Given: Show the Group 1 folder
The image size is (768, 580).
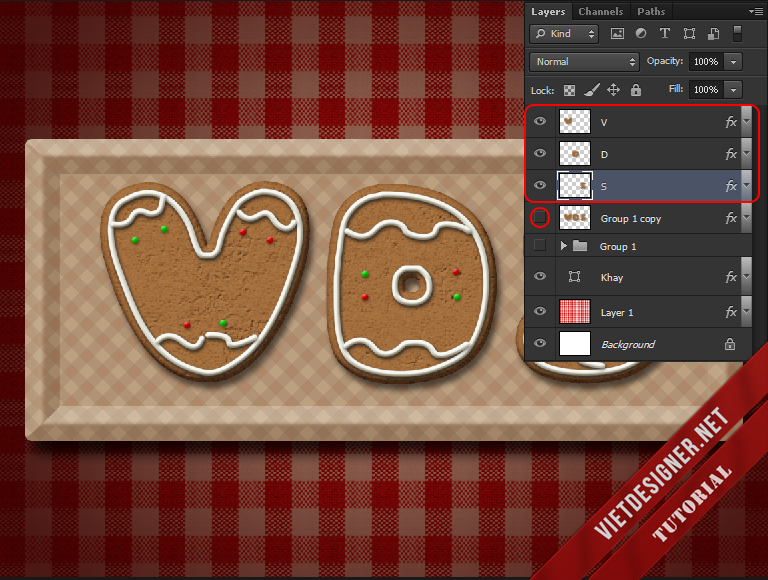Looking at the screenshot, I should (x=540, y=245).
